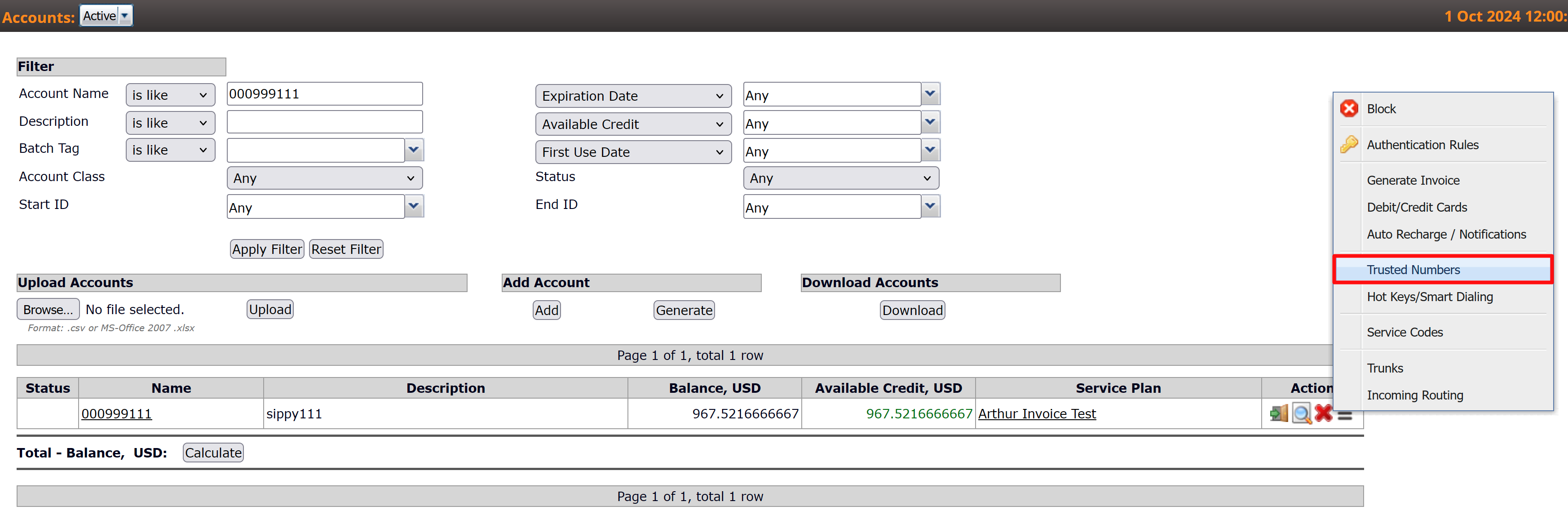Viewport: 1568px width, 515px height.
Task: Open Incoming Routing from the menu
Action: (x=1414, y=395)
